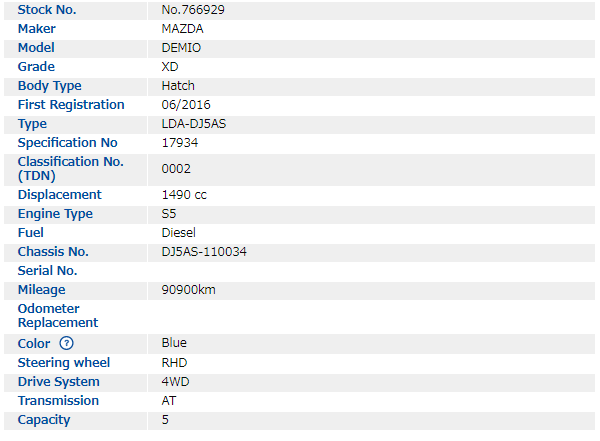Click the Diesel fuel value
Screen dimensions: 600x441
tap(179, 233)
